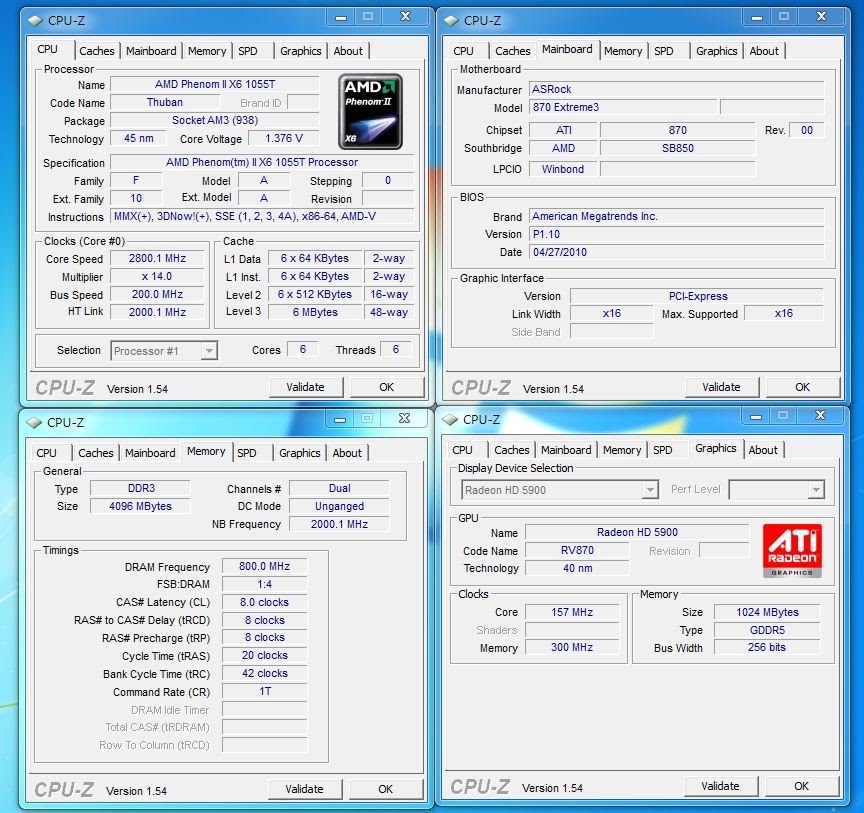
Task: Click the GPU memory Size value 1024 MBytes
Action: (767, 612)
